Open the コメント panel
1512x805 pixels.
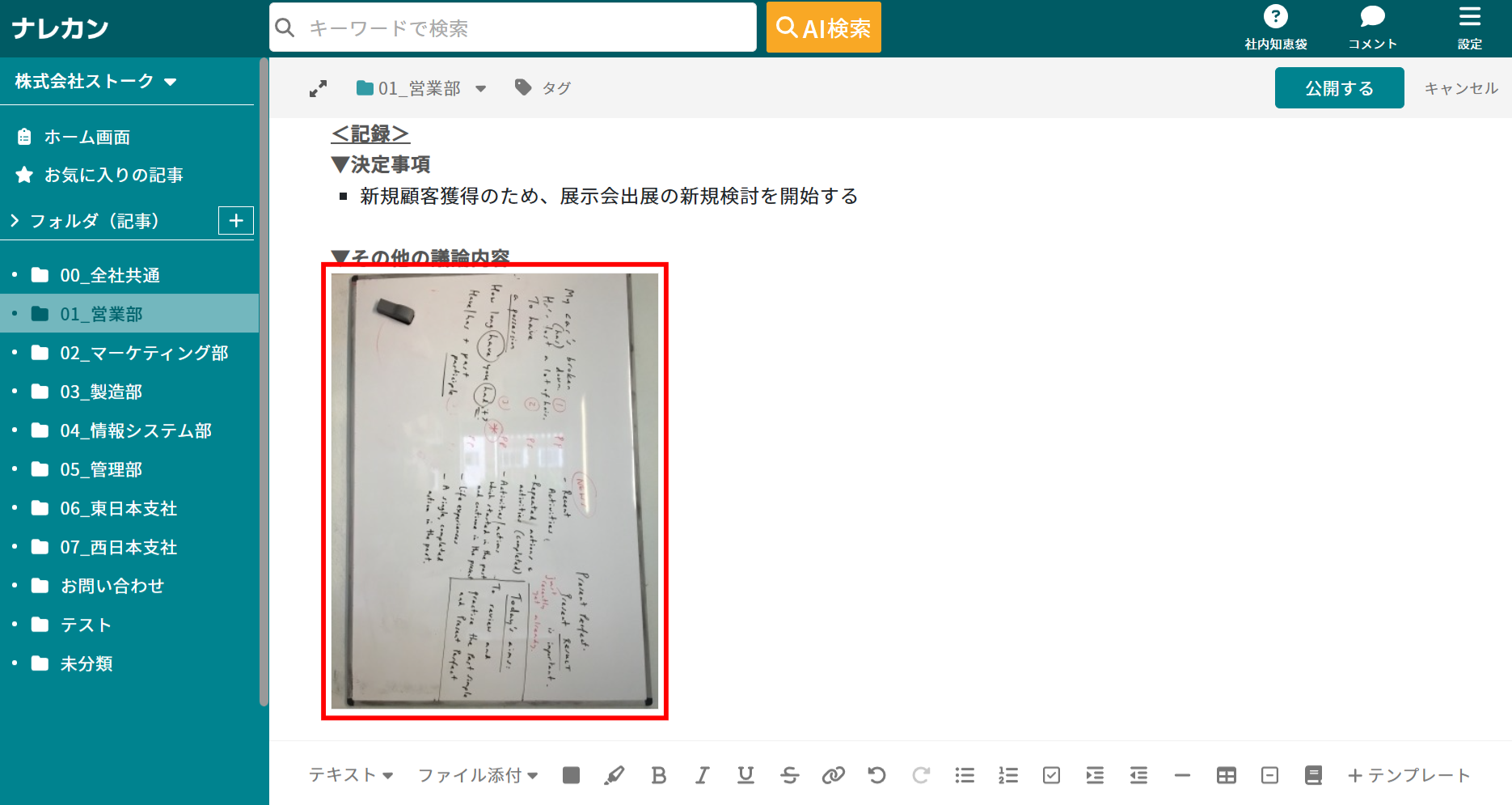pos(1372,27)
